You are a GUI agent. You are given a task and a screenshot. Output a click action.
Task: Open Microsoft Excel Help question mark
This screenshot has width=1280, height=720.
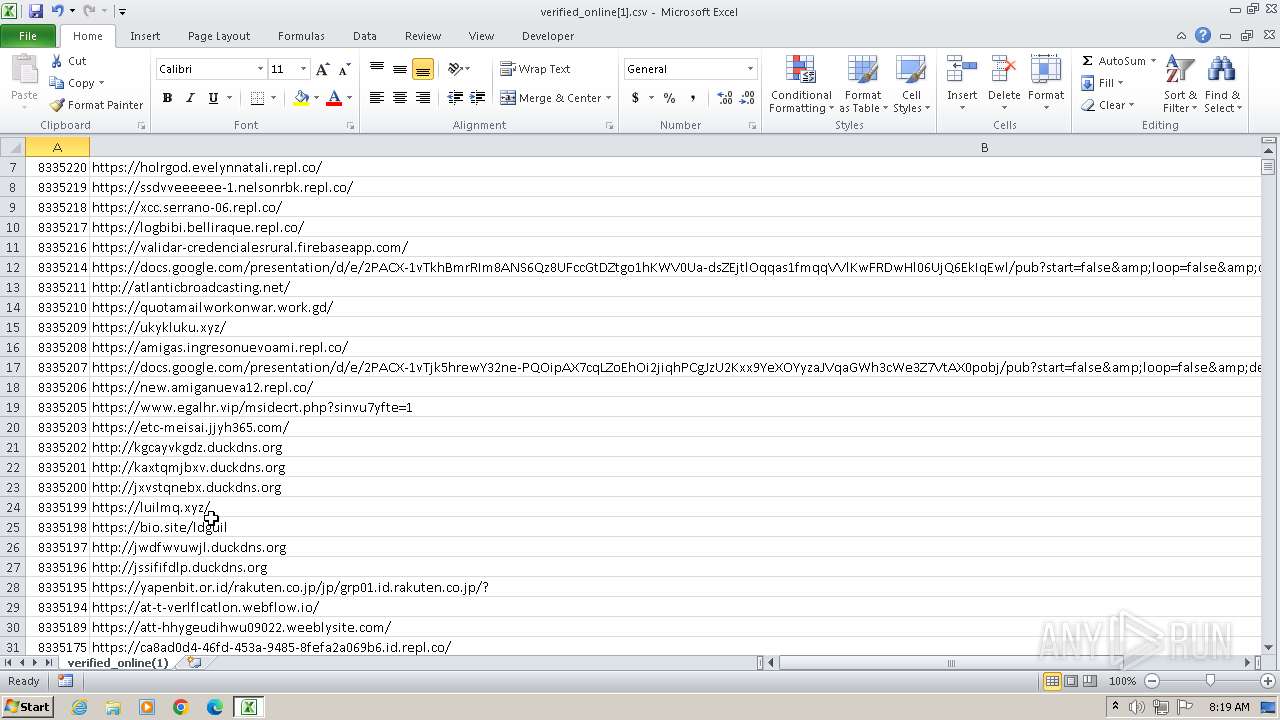click(x=1203, y=36)
